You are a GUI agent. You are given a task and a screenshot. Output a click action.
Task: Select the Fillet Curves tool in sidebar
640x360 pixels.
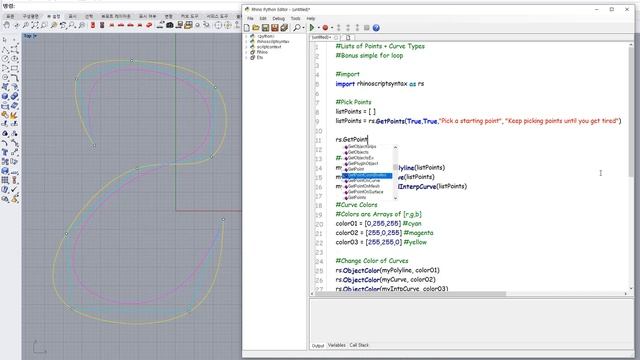click(x=15, y=78)
